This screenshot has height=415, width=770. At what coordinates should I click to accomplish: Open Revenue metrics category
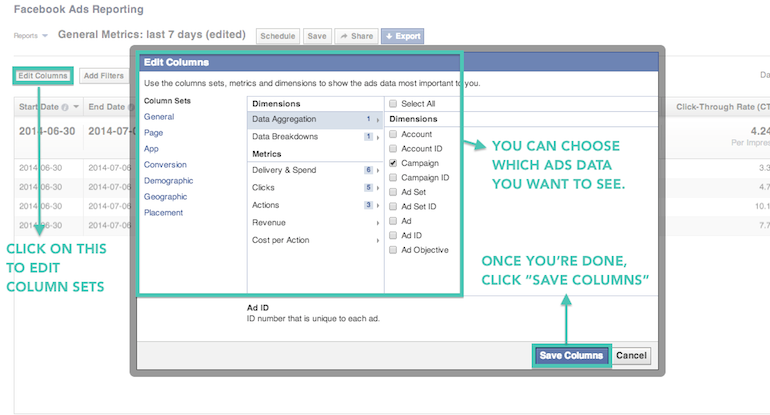[x=315, y=222]
